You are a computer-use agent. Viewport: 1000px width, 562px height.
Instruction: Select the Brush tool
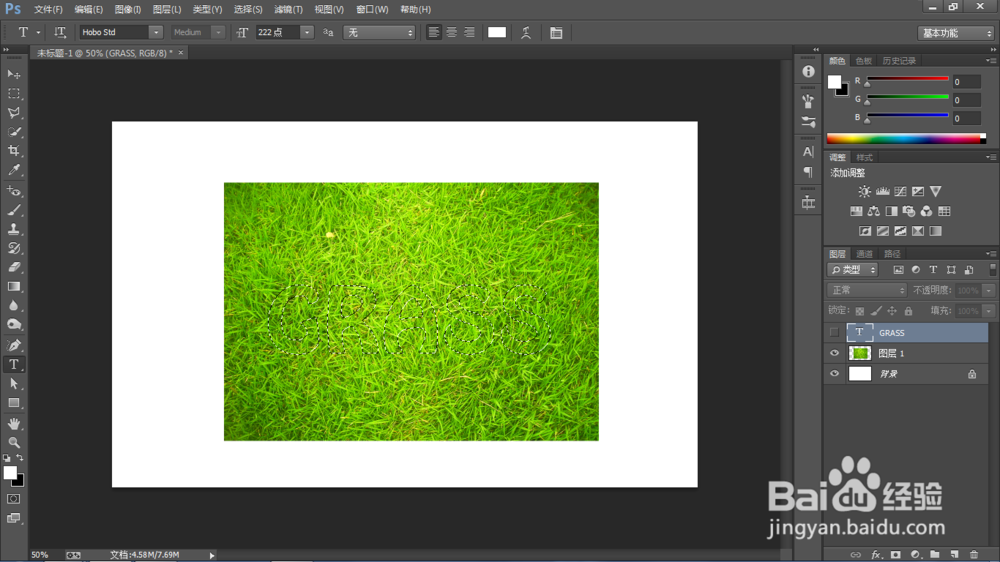tap(13, 210)
